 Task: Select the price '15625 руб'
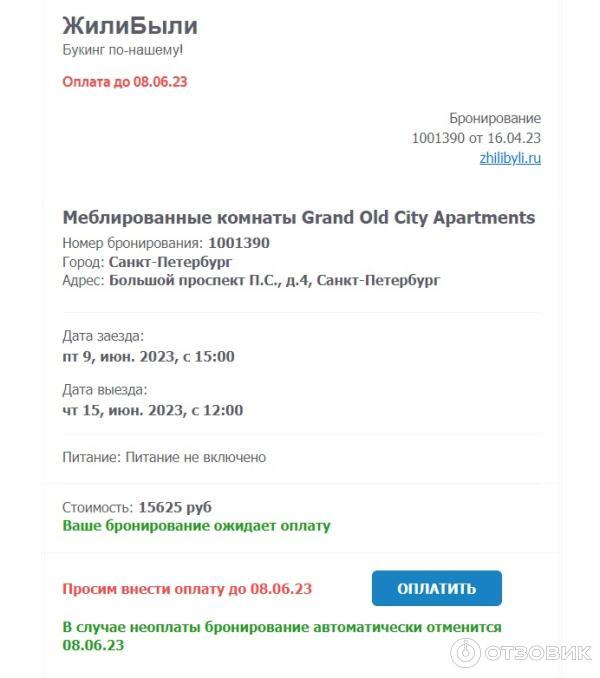click(x=175, y=507)
